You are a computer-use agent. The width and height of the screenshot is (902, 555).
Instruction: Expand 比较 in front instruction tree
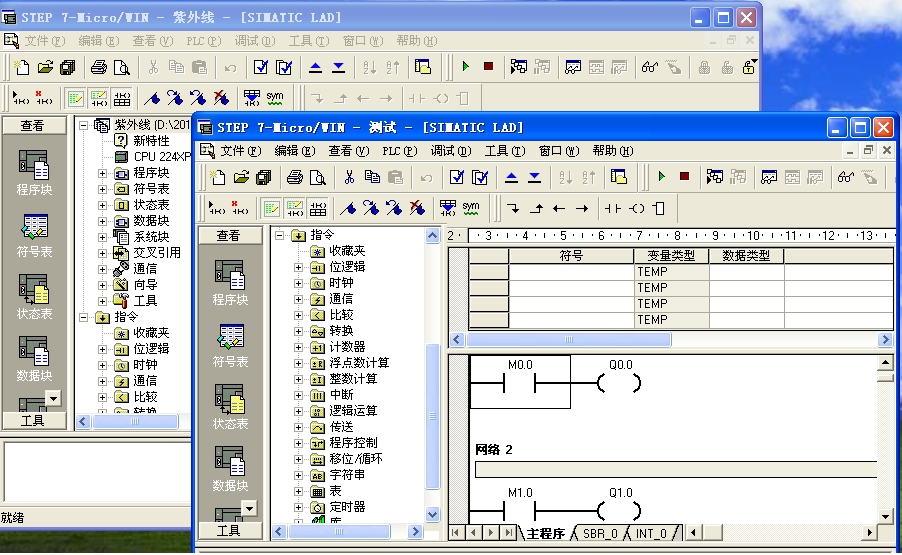click(298, 315)
